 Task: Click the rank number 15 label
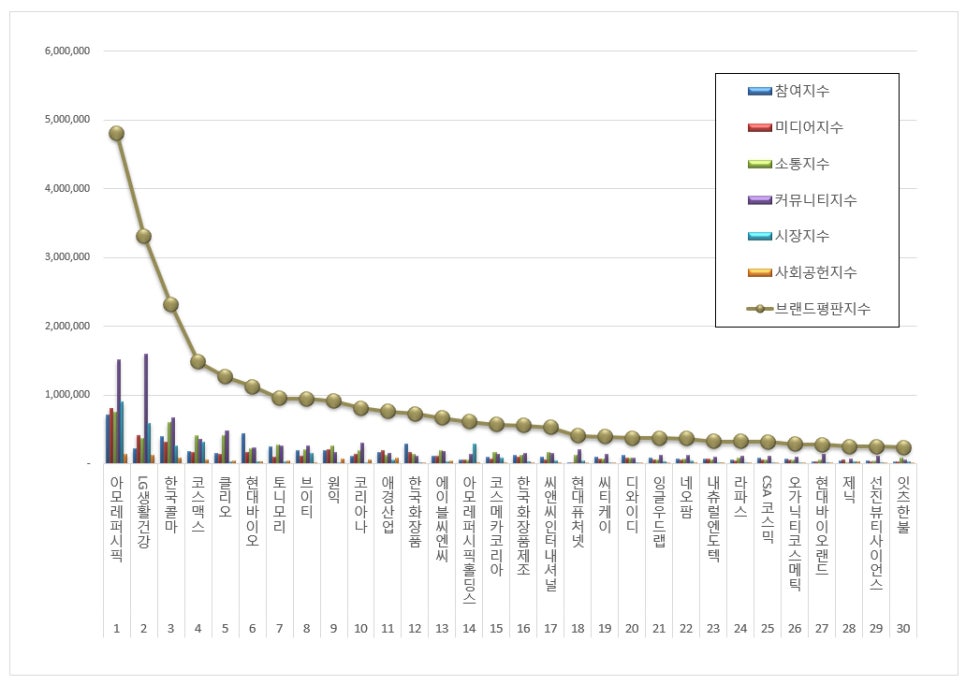point(496,628)
